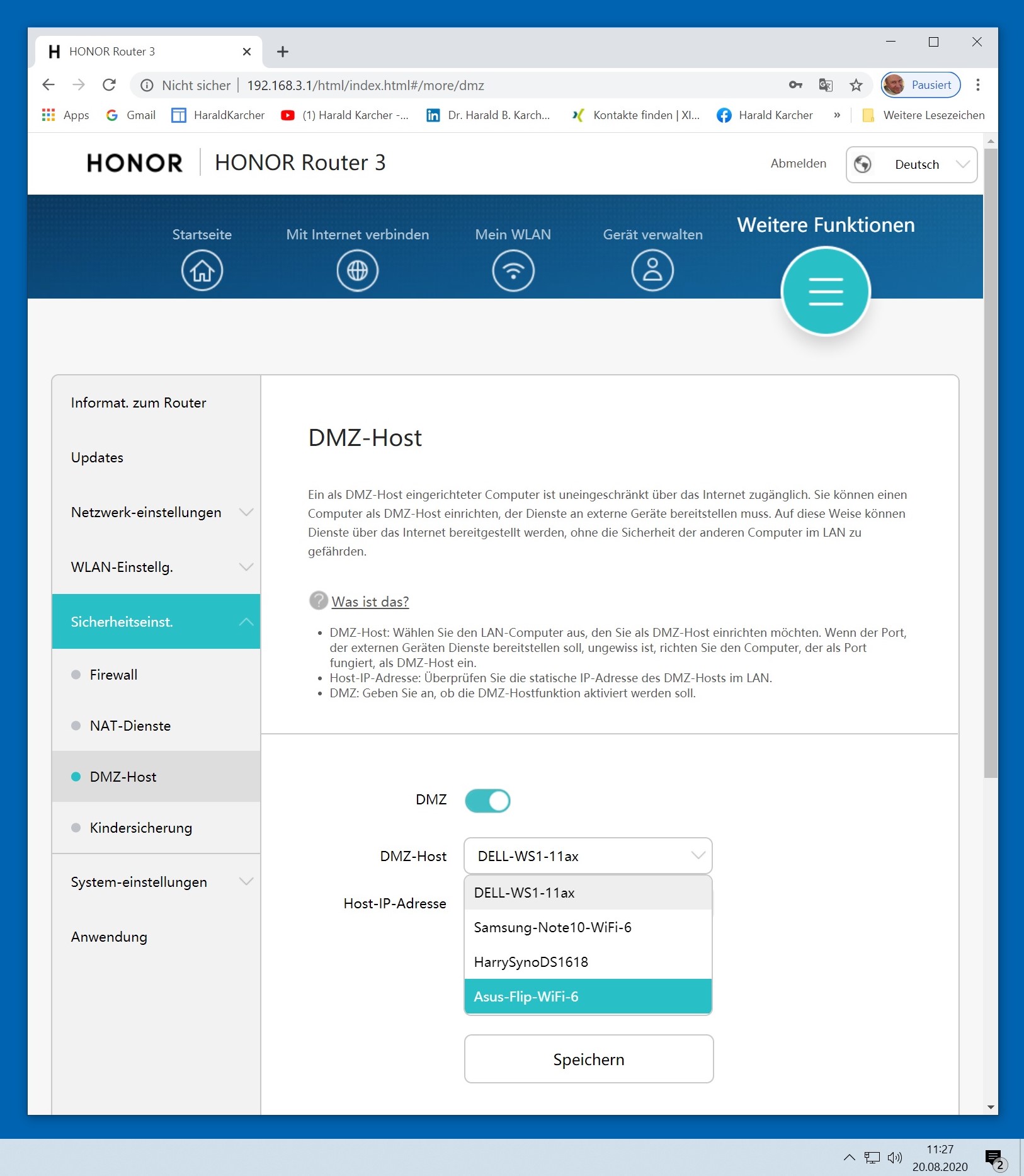Click the page vertical scrollbar thumb
This screenshot has height=1176, width=1024.
tap(991, 463)
